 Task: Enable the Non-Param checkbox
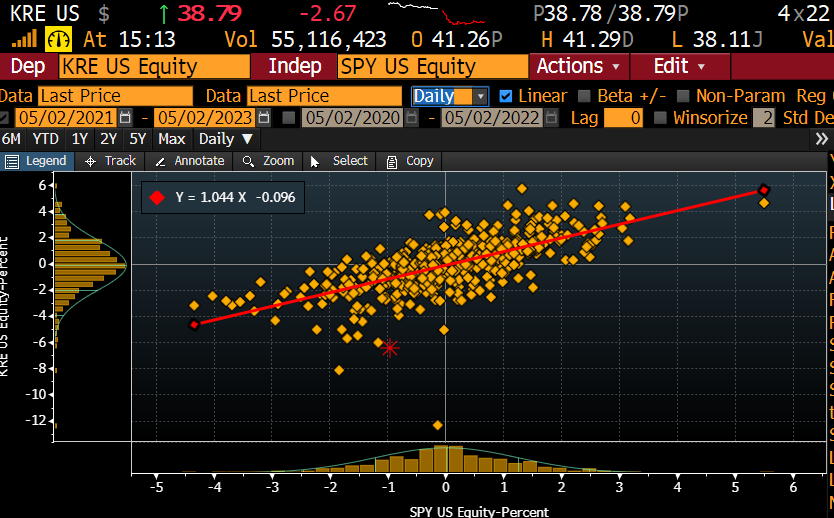tap(683, 96)
